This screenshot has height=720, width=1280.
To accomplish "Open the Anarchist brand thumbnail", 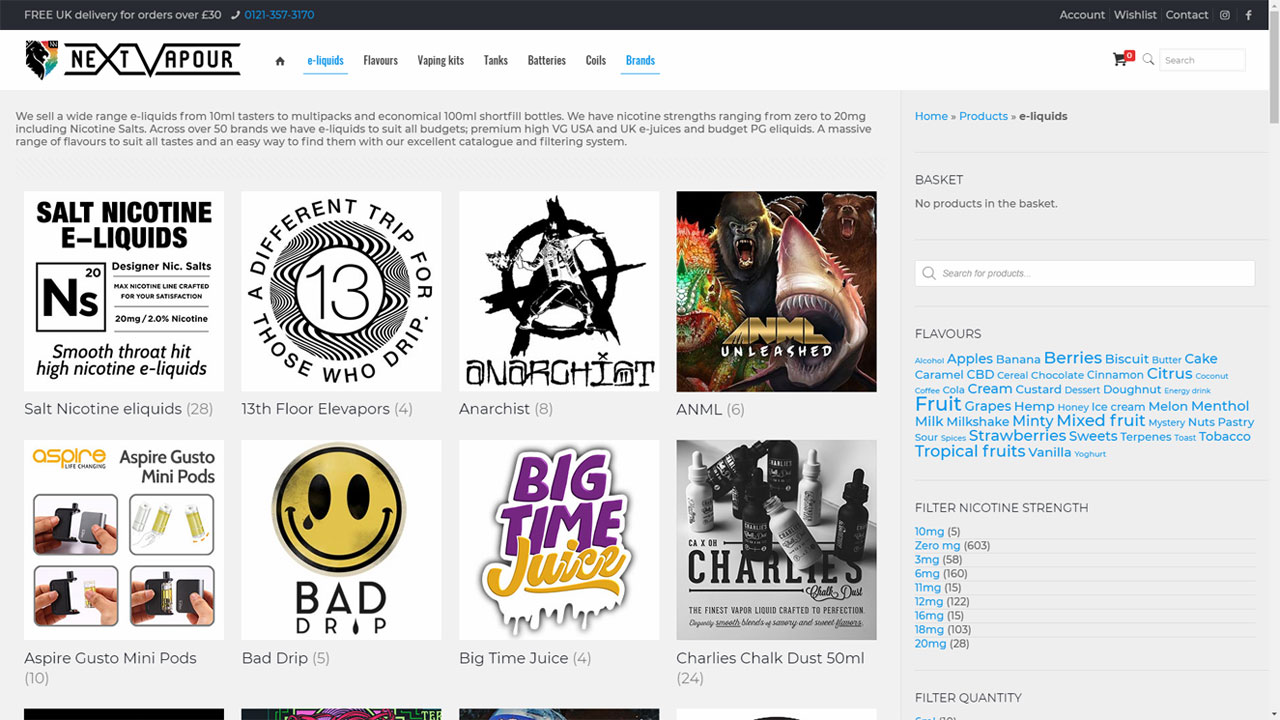I will [559, 291].
